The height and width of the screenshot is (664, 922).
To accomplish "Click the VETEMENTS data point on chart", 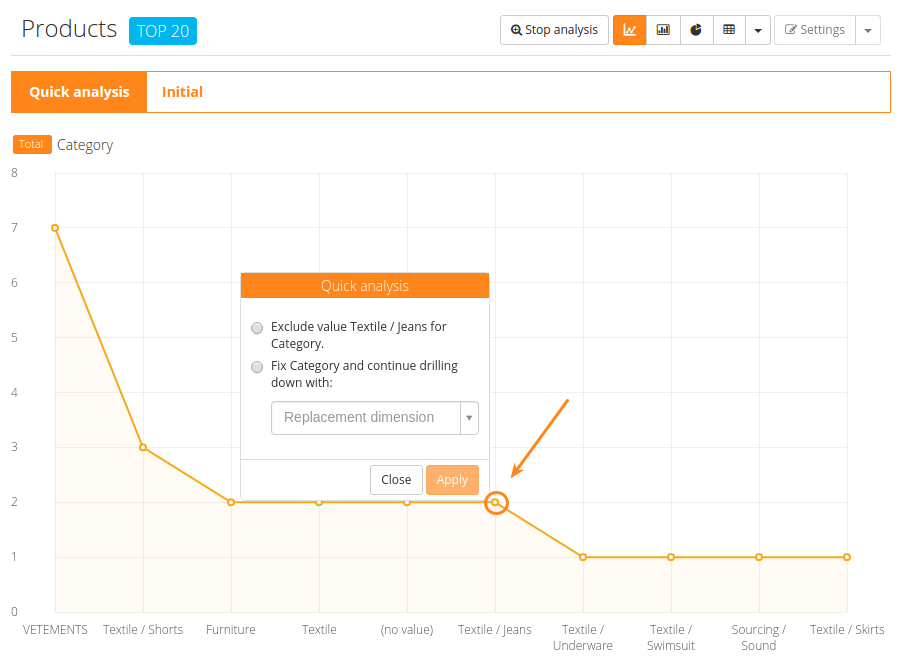I will coord(55,228).
